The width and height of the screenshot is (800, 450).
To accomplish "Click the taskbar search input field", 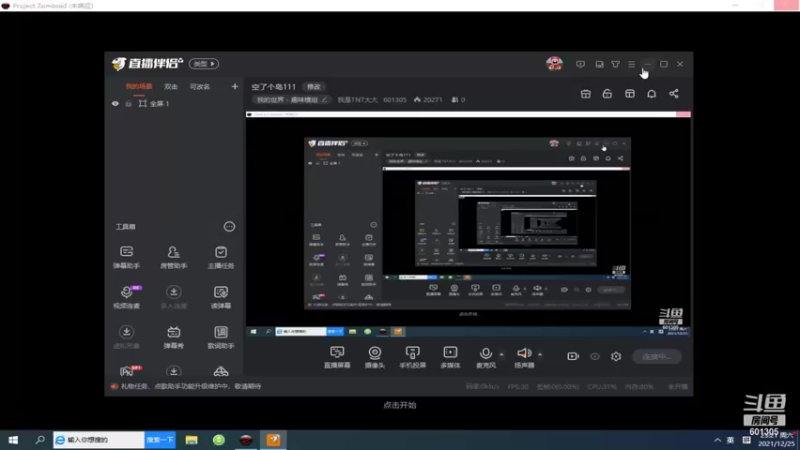I will [x=99, y=440].
